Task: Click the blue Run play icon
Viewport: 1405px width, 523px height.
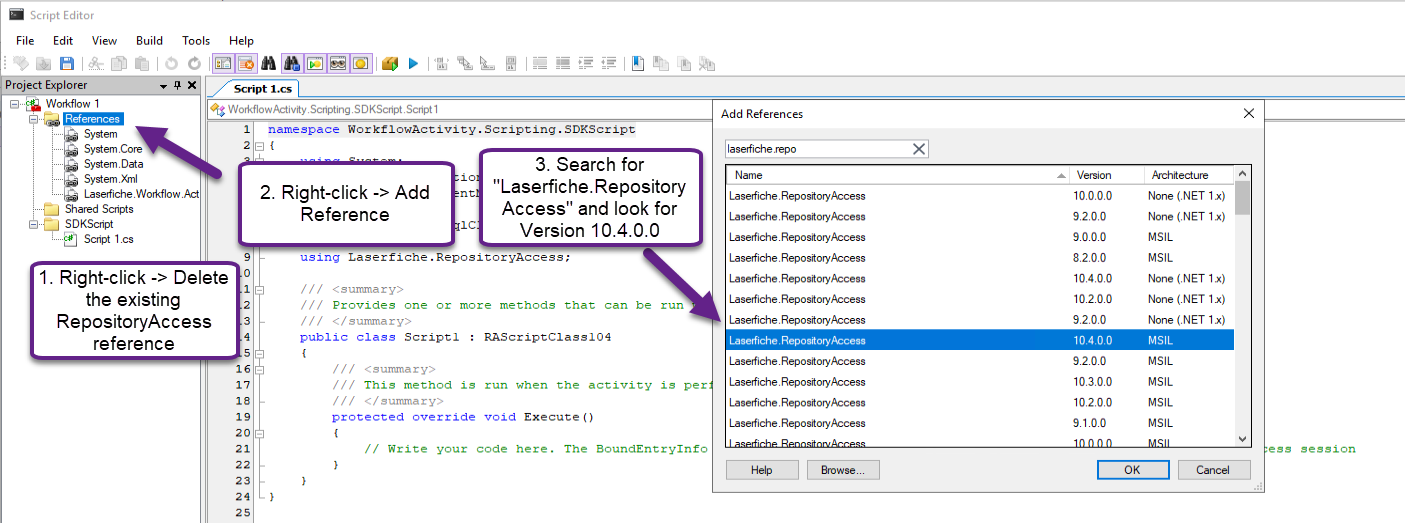Action: pyautogui.click(x=413, y=63)
